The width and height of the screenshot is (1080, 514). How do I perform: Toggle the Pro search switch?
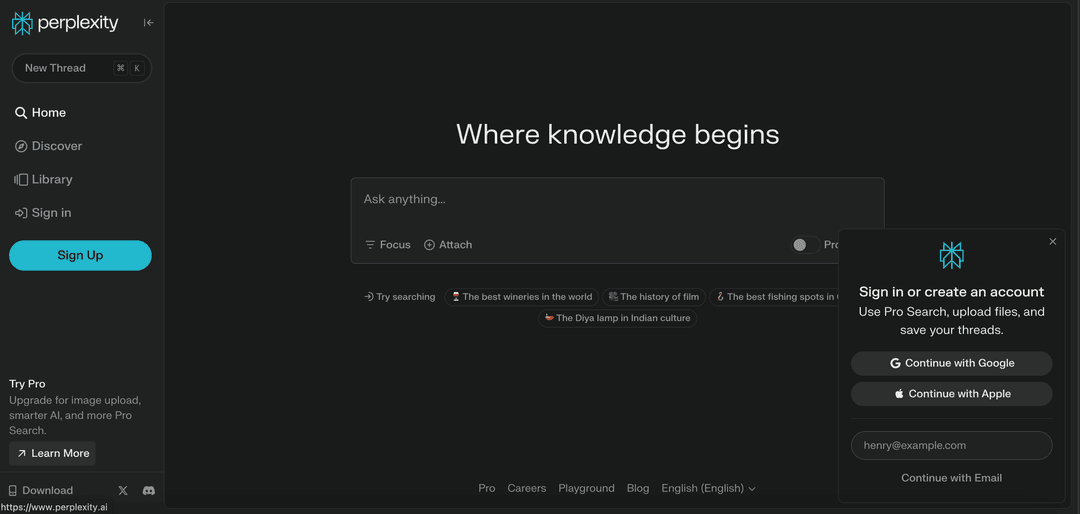pos(804,245)
